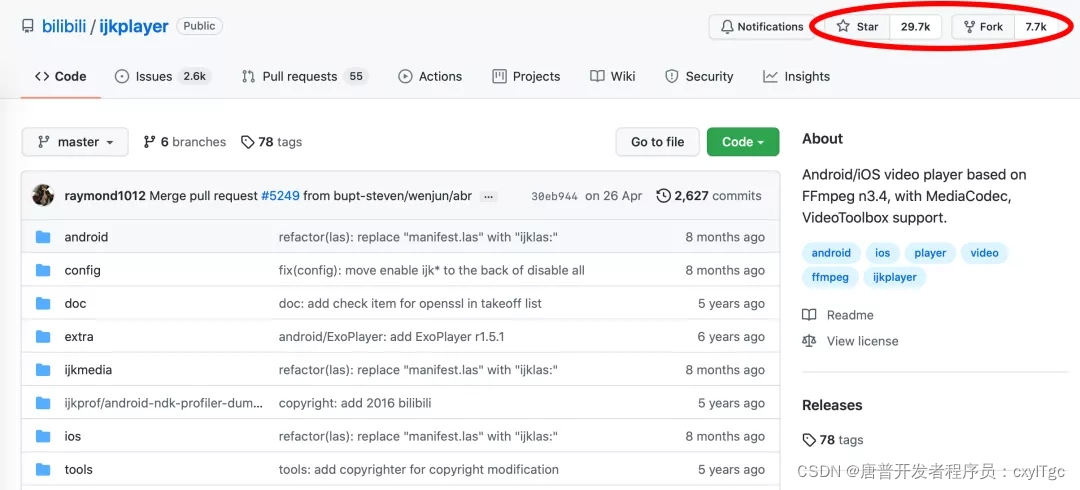
Task: Click the scales icon beside View license
Action: click(809, 341)
